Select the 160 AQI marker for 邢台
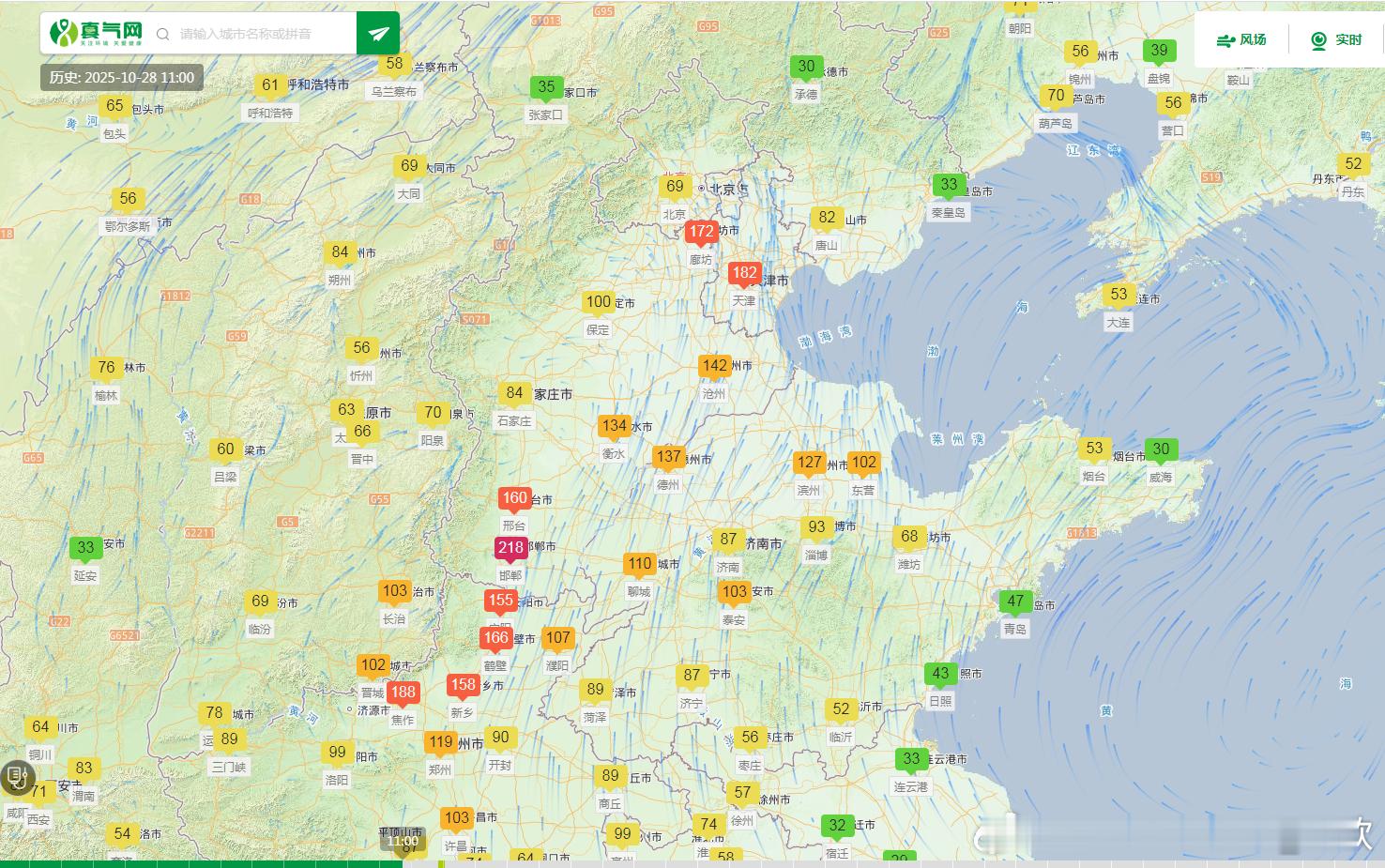The height and width of the screenshot is (868, 1385). pos(514,499)
